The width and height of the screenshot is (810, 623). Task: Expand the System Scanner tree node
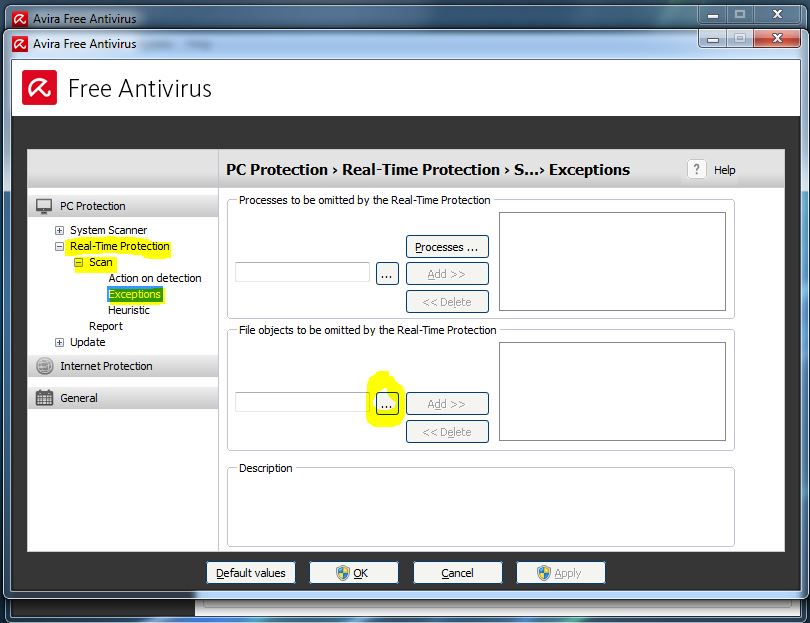[60, 230]
